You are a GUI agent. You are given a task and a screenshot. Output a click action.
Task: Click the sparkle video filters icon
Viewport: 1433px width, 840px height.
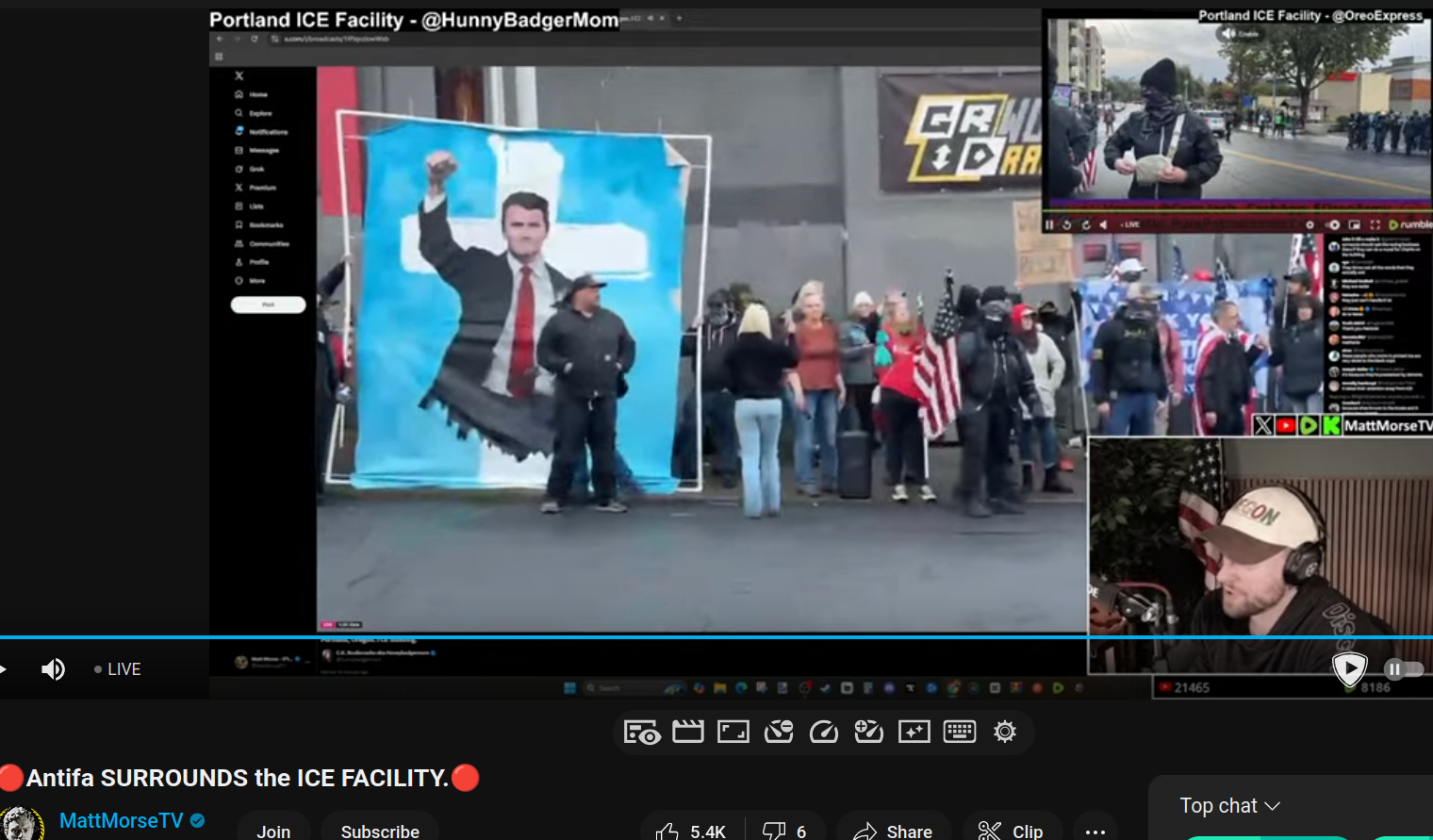914,732
